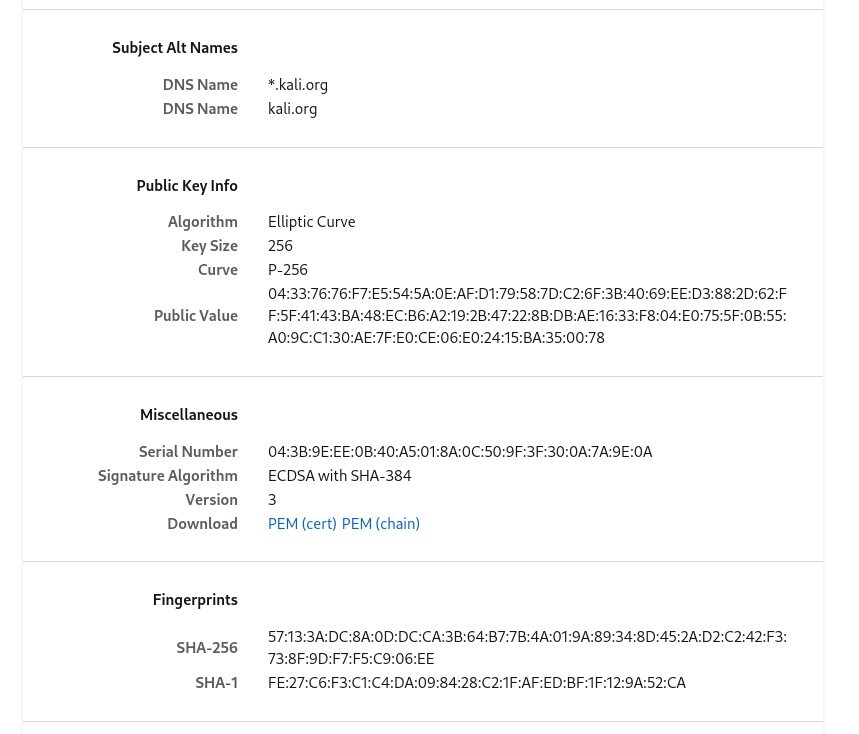Click the Key Size label
The image size is (859, 734).
209,246
